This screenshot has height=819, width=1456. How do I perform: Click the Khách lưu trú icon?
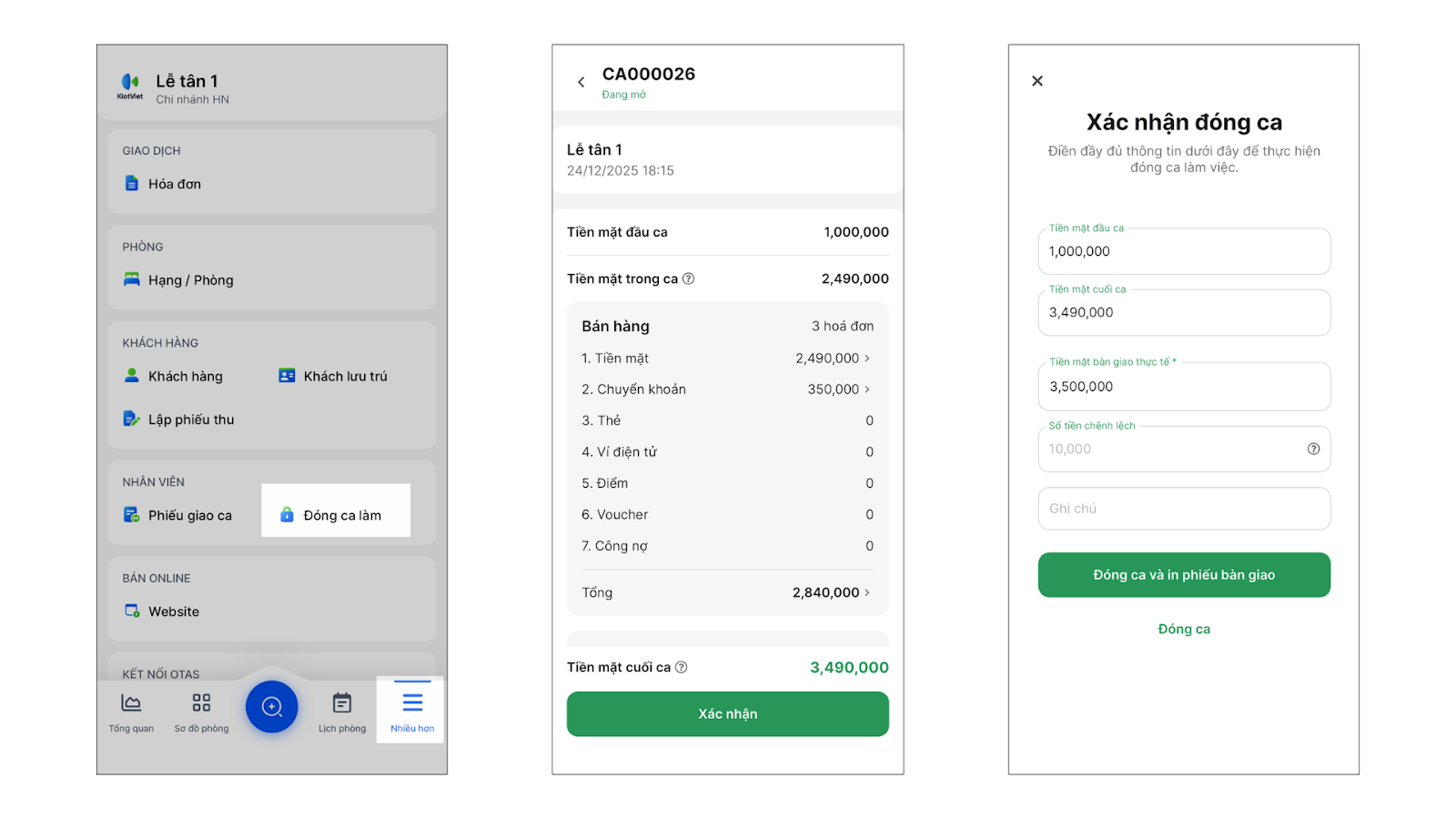point(287,376)
